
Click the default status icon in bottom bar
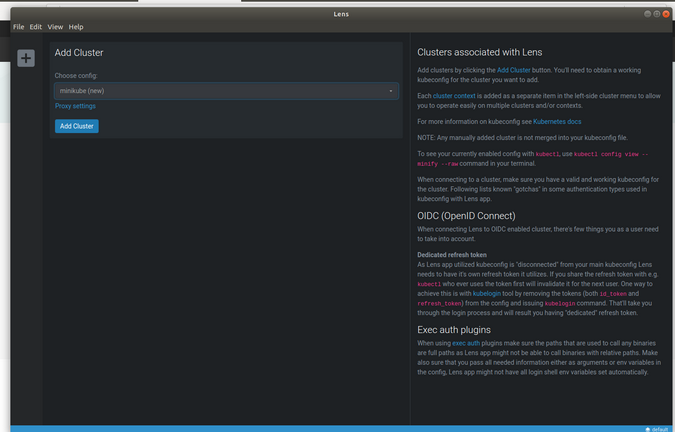tap(648, 428)
